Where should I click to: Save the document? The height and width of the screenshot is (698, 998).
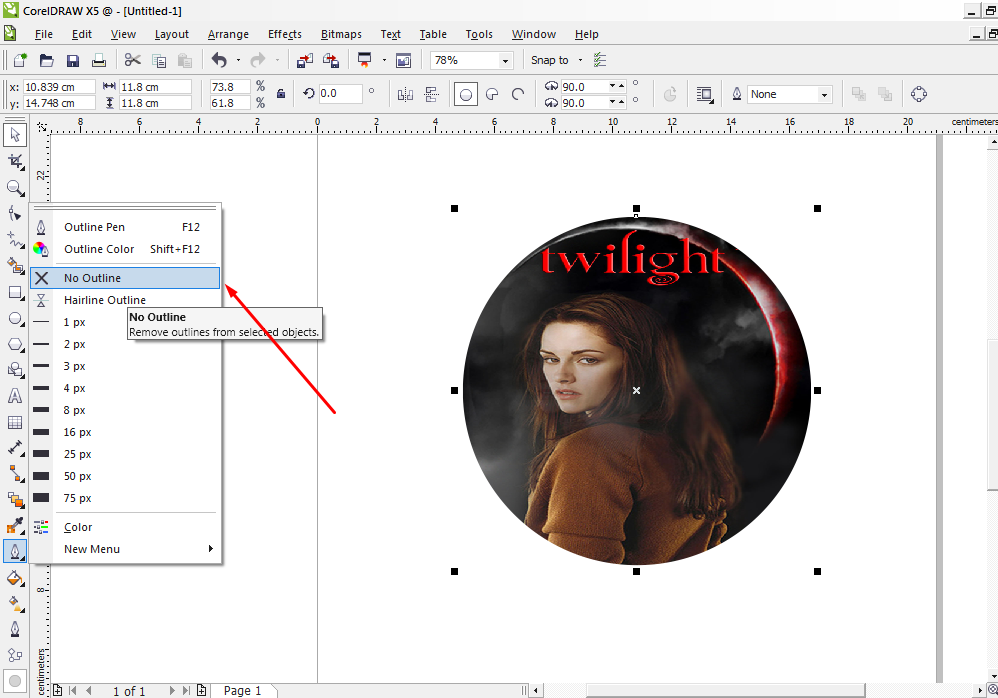point(73,60)
